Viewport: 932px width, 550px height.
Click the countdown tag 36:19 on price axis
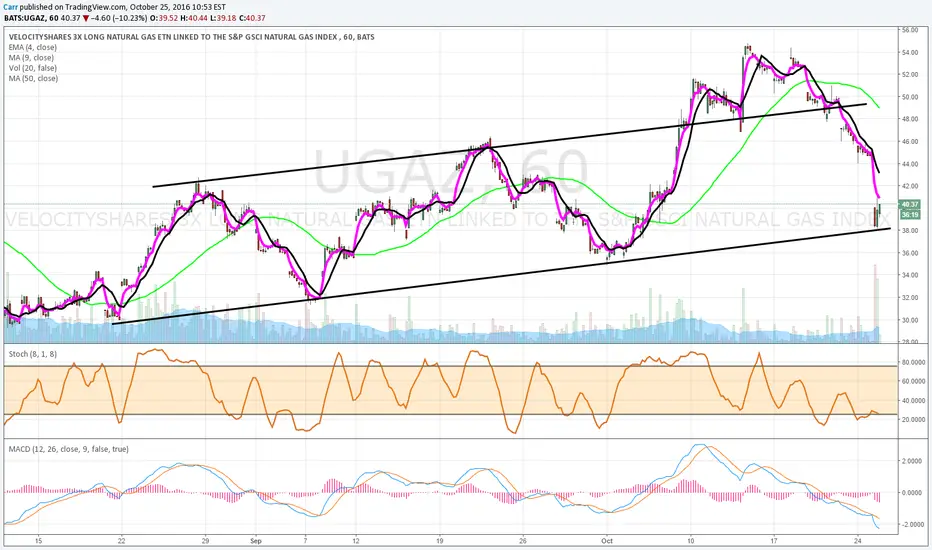pos(910,214)
